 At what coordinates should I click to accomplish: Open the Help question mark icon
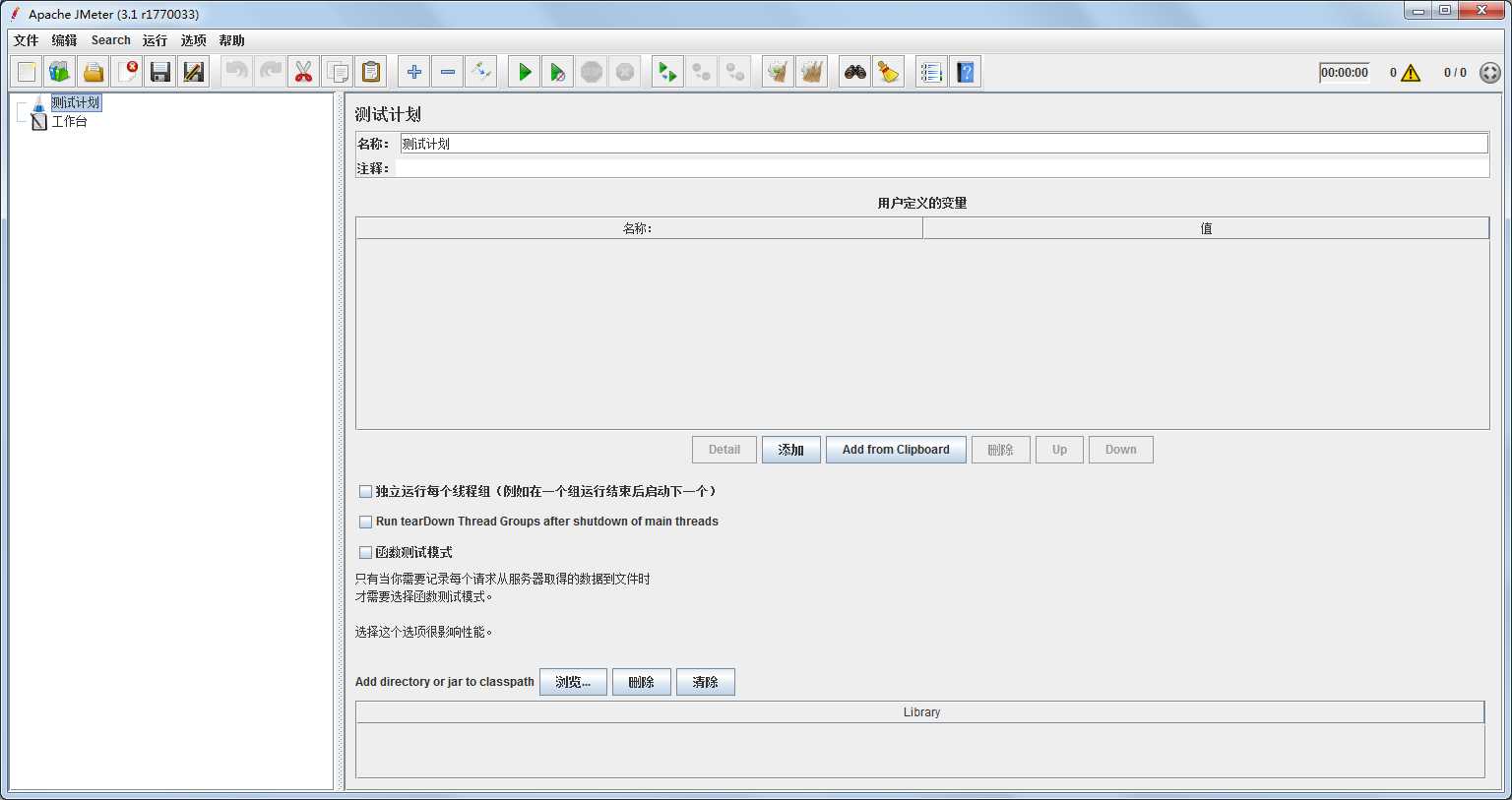click(x=966, y=72)
